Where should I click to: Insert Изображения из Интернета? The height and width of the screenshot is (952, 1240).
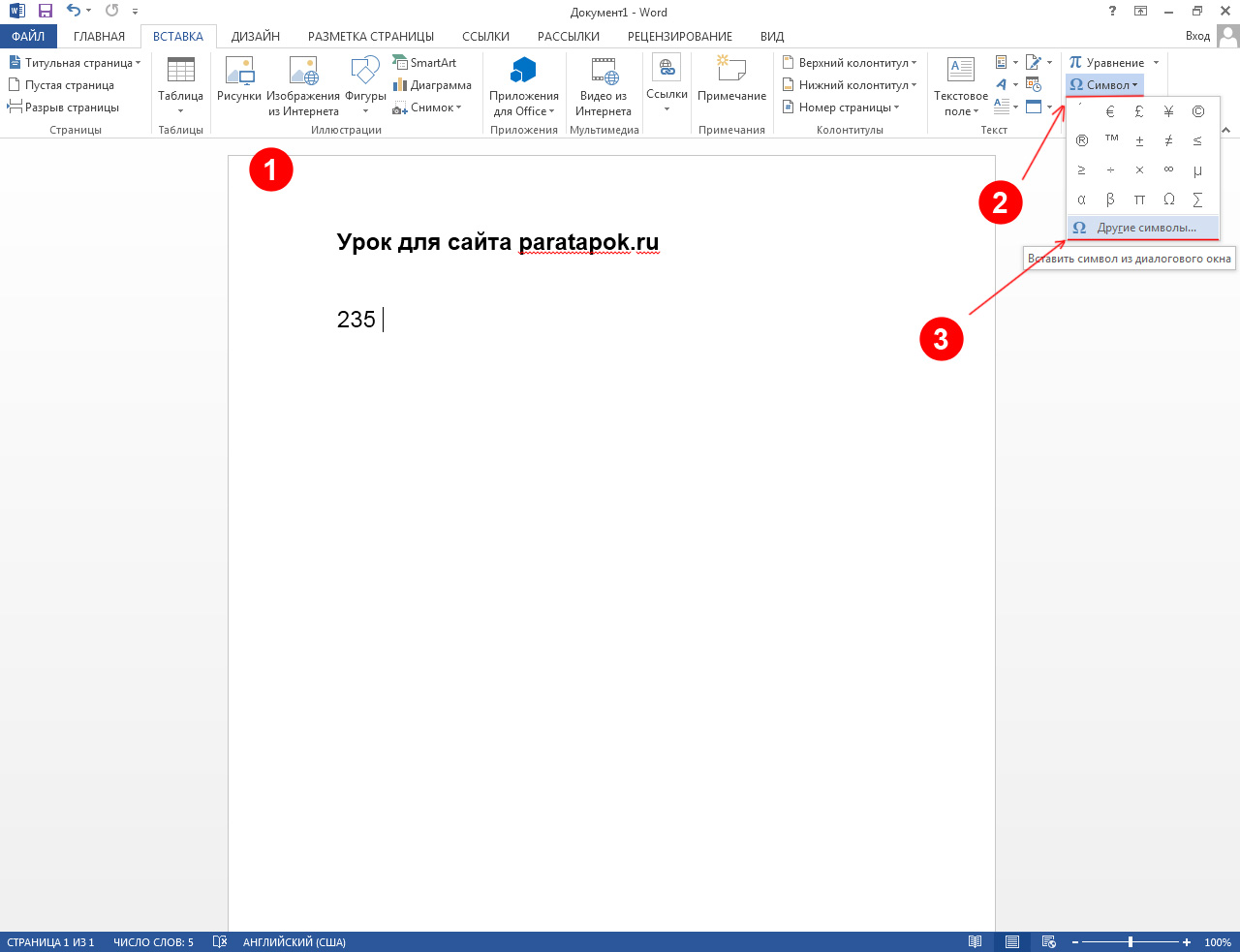[303, 85]
